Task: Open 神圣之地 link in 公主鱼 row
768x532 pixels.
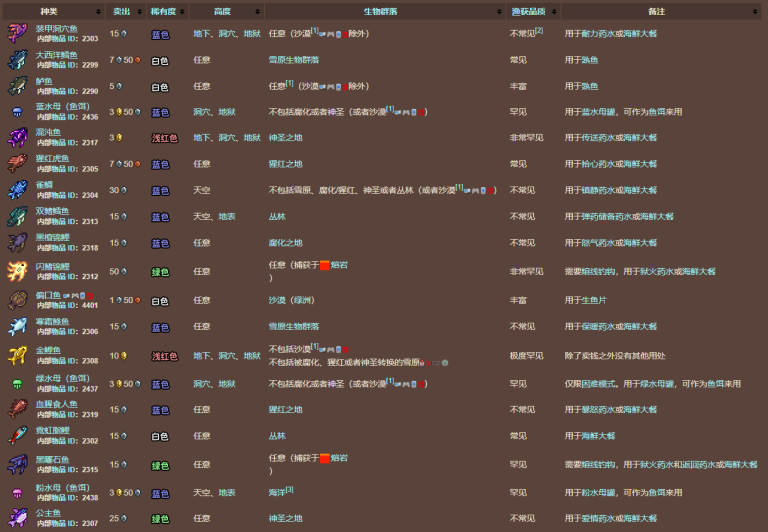Action: click(286, 518)
